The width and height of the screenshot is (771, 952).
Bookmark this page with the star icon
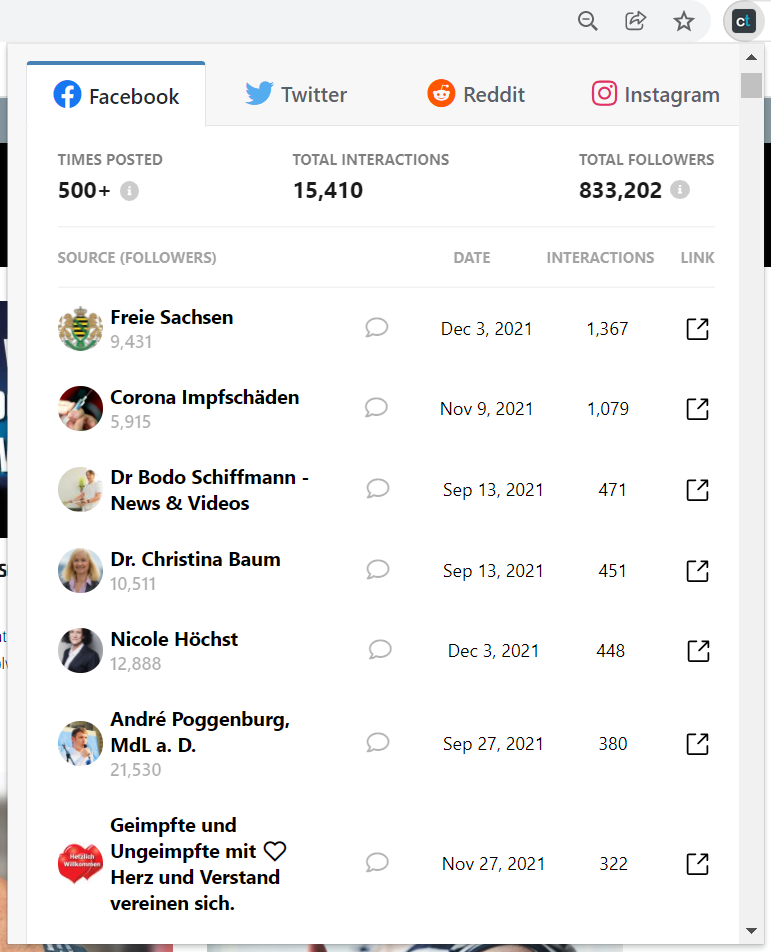coord(684,21)
